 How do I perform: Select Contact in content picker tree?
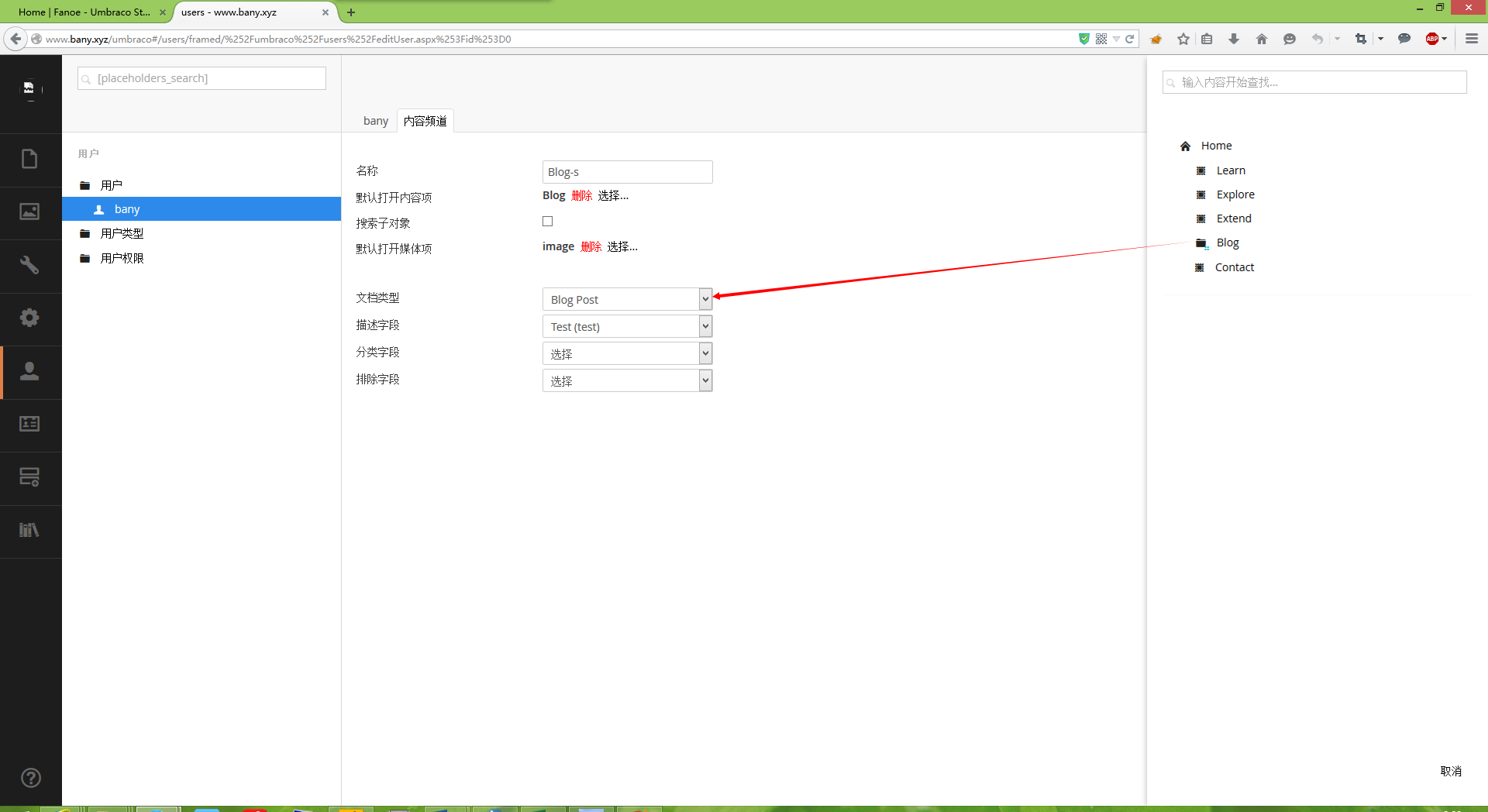coord(1235,267)
